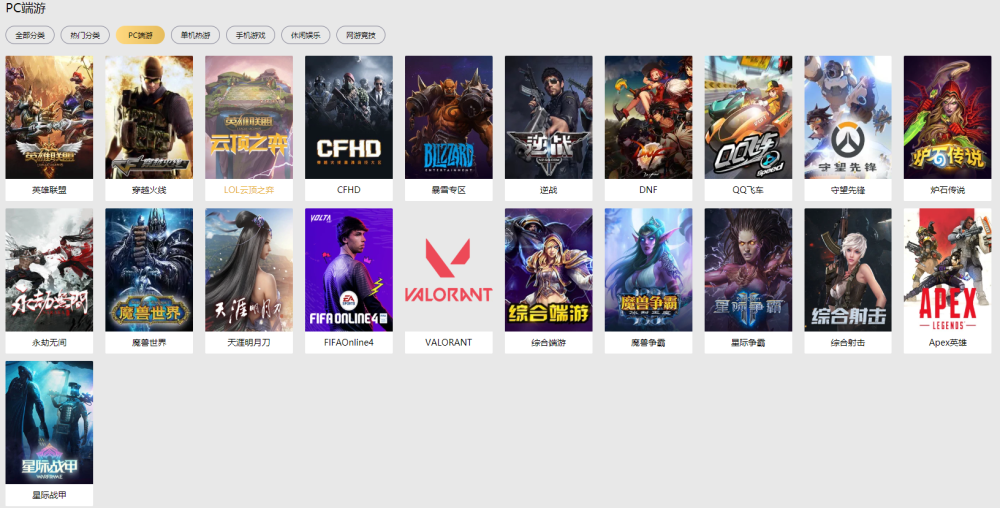Screen dimensions: 1000x508
Task: Click the VALORANT caption below logo
Action: [x=448, y=342]
